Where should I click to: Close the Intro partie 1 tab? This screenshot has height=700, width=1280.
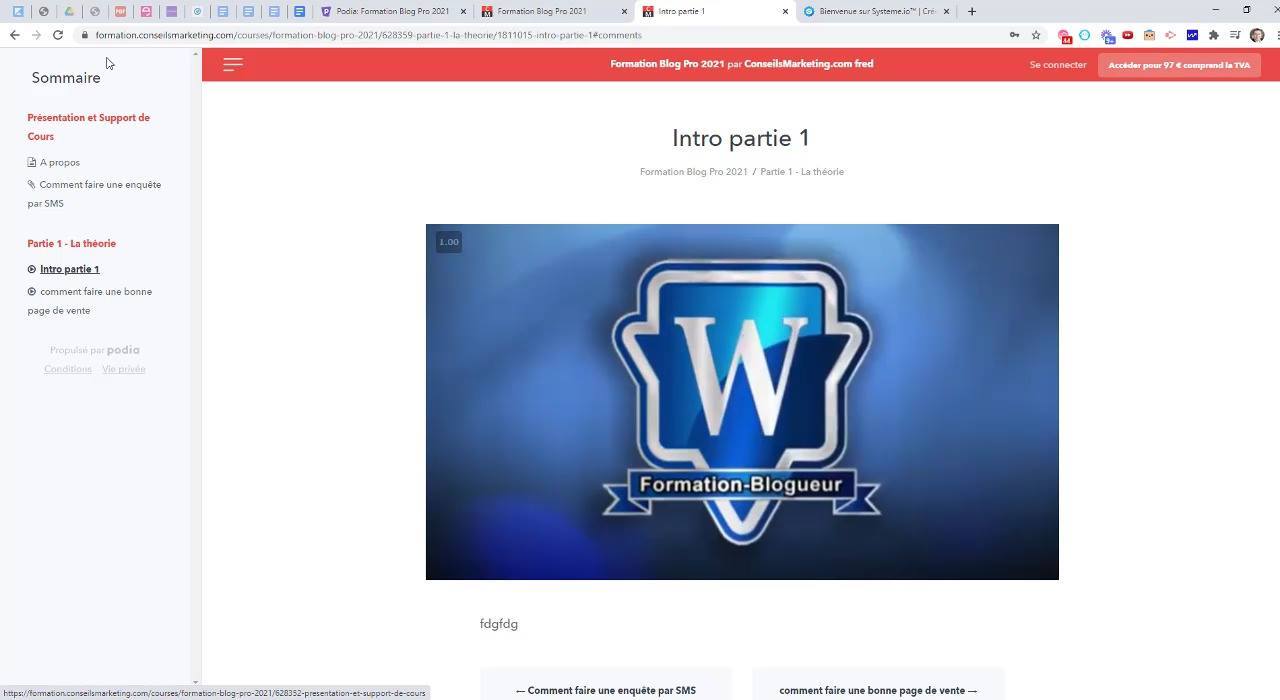pos(785,11)
